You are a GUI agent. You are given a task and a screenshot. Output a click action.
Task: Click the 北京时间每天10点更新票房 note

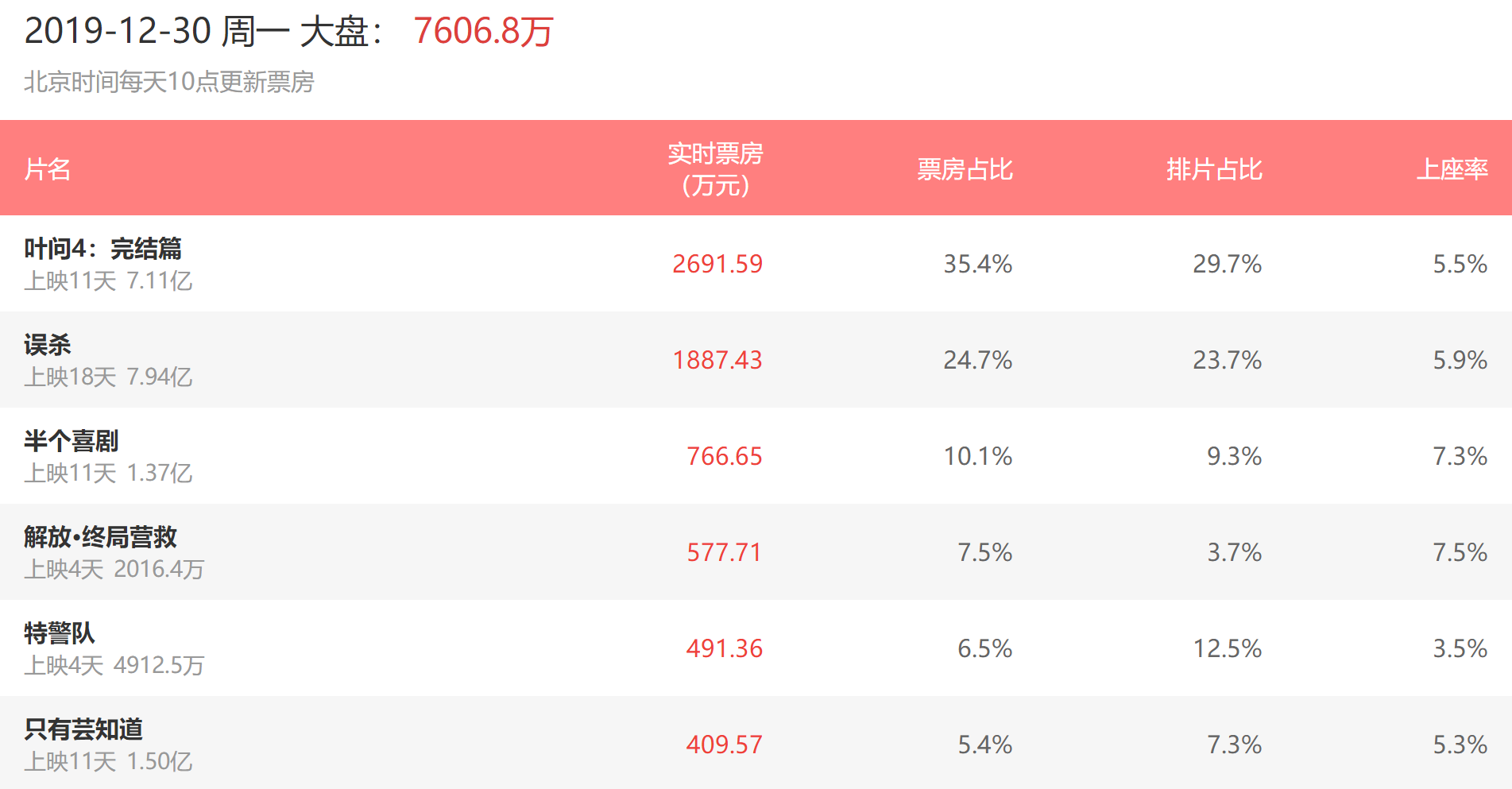tap(169, 82)
